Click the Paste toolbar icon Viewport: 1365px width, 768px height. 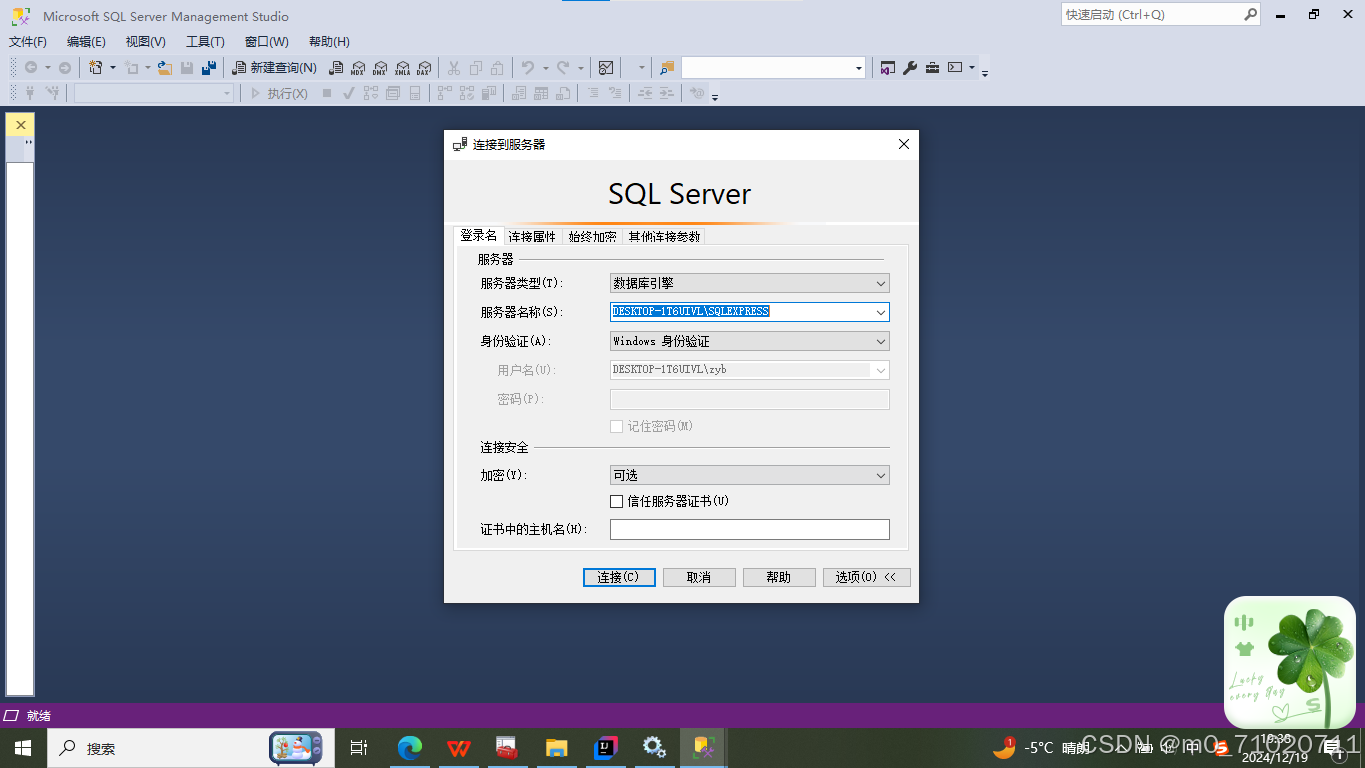pyautogui.click(x=498, y=68)
